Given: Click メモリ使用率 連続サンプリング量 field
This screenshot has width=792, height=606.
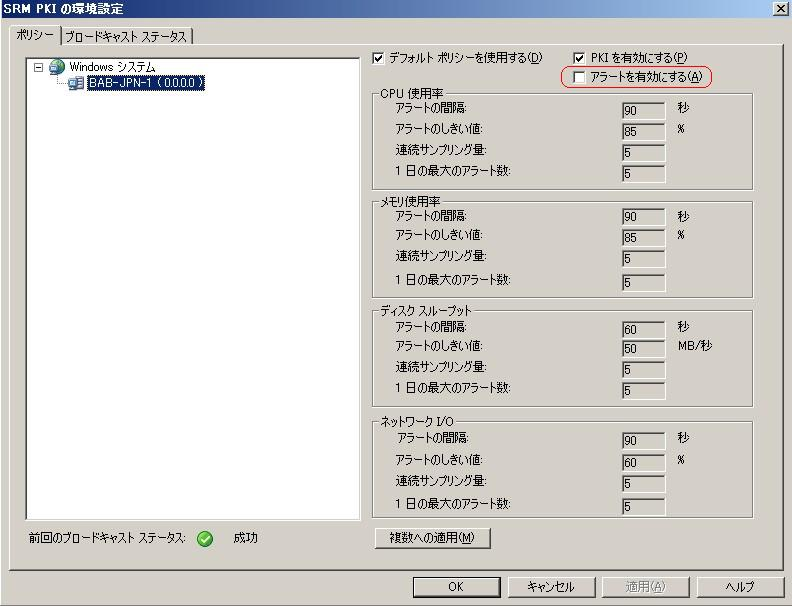Looking at the screenshot, I should [x=644, y=259].
